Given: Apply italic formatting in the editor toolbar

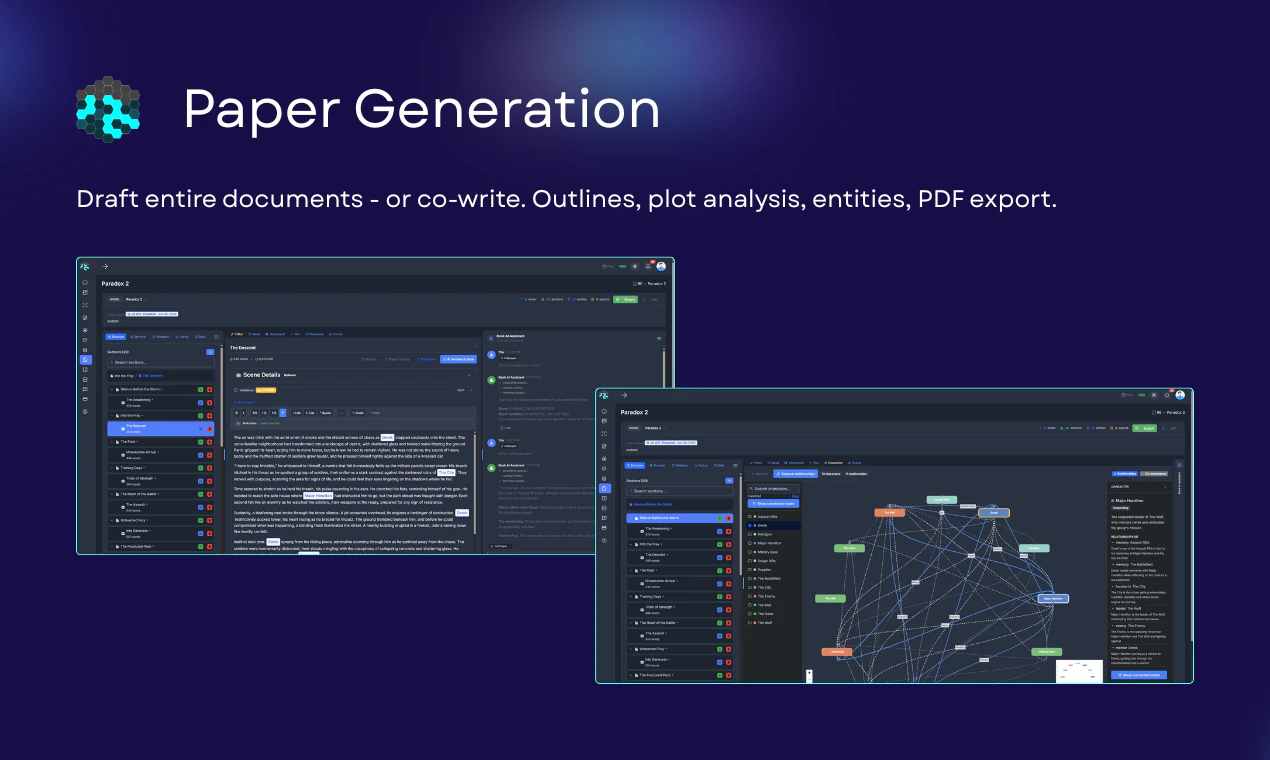Looking at the screenshot, I should pyautogui.click(x=243, y=413).
